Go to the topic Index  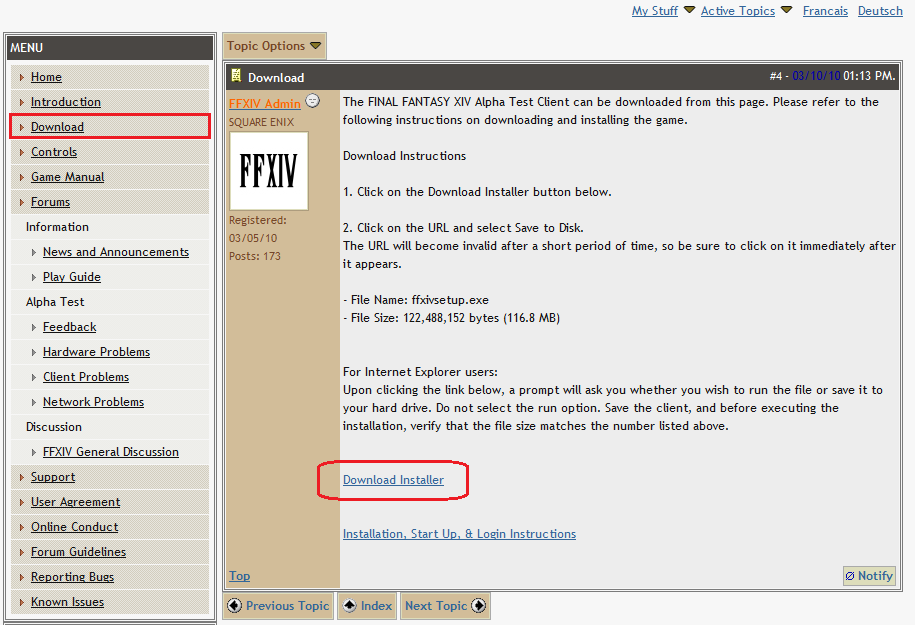[x=367, y=606]
